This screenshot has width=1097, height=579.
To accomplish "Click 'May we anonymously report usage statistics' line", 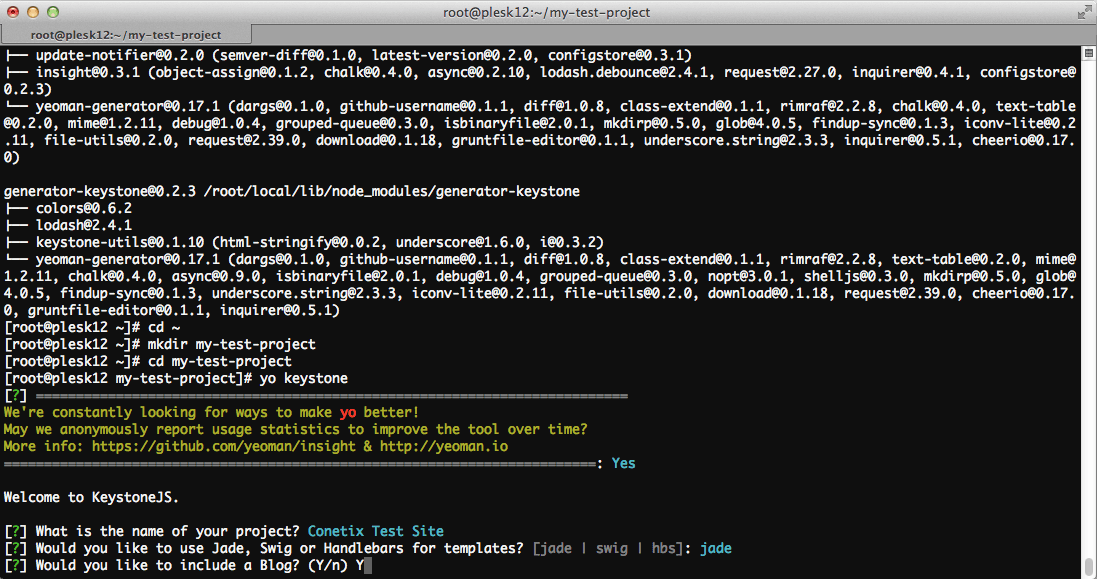I will (295, 429).
